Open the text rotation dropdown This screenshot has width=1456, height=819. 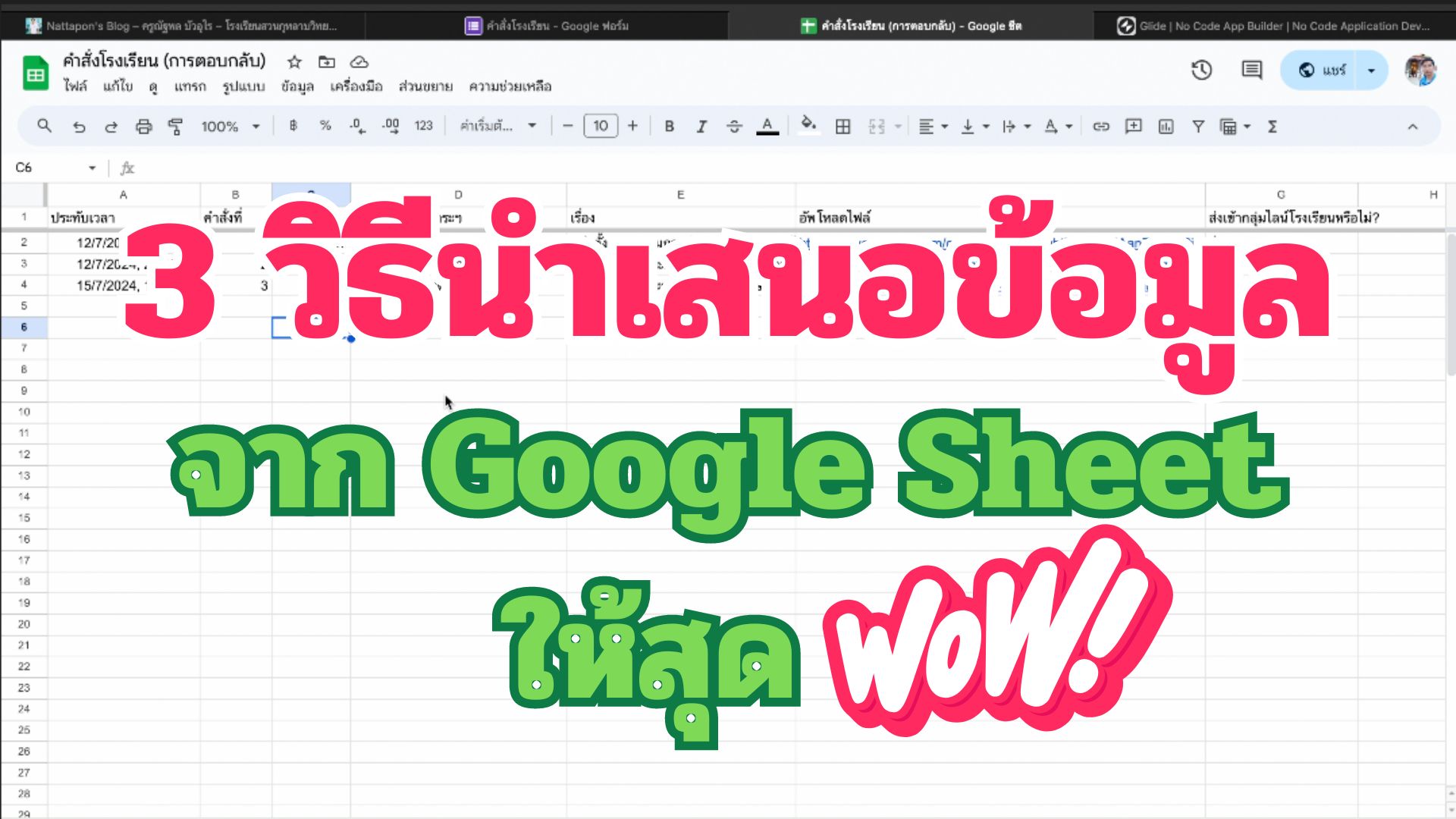tap(1058, 127)
